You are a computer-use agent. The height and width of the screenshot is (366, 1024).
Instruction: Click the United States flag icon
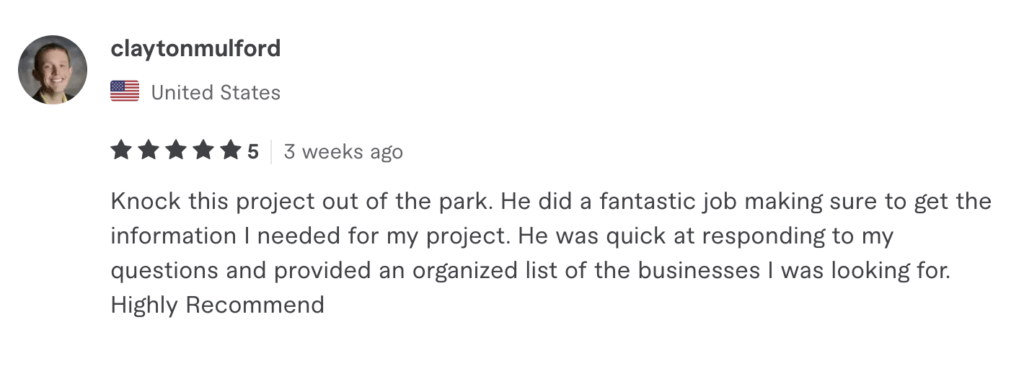125,92
